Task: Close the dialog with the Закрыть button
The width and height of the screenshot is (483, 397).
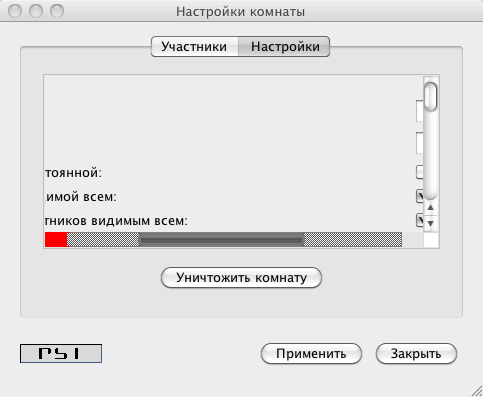Action: 416,353
